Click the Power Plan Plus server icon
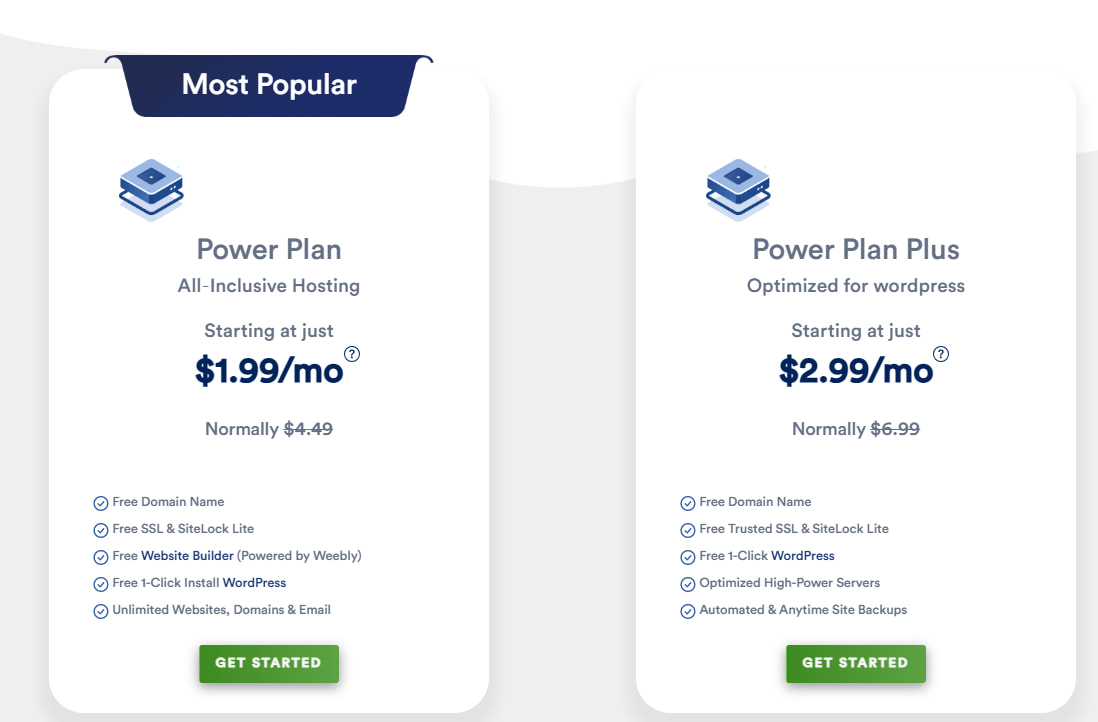1098x722 pixels. point(738,189)
